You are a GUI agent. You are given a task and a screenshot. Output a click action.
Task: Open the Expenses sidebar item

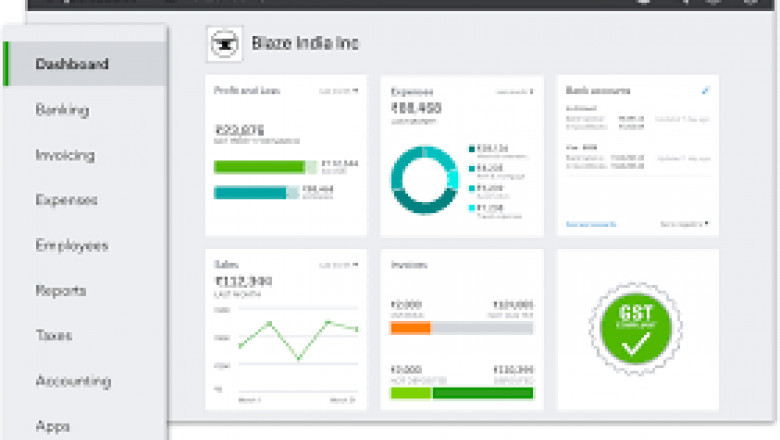point(66,200)
